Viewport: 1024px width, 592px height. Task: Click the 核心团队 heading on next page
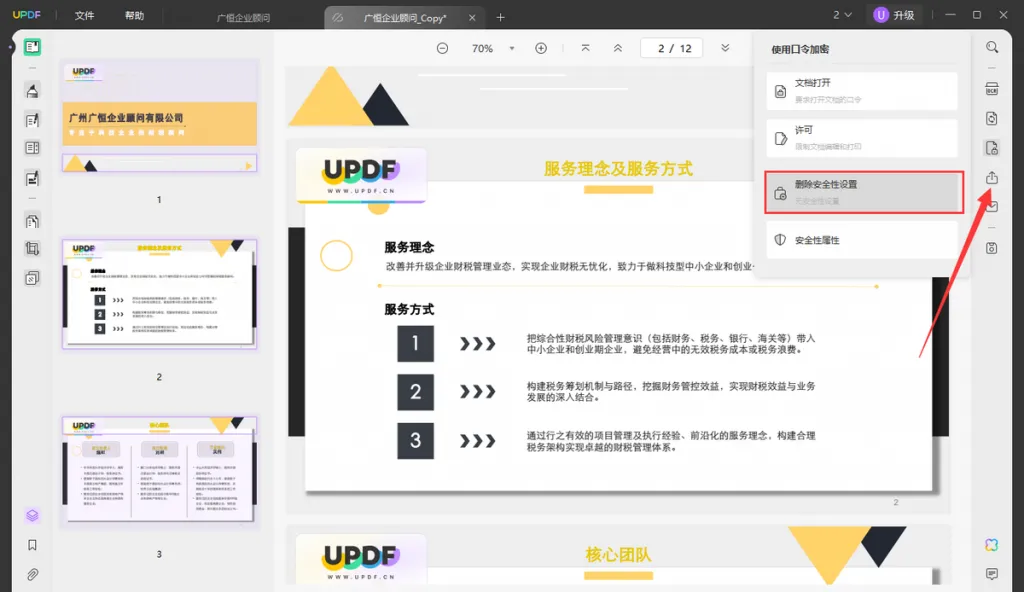618,555
